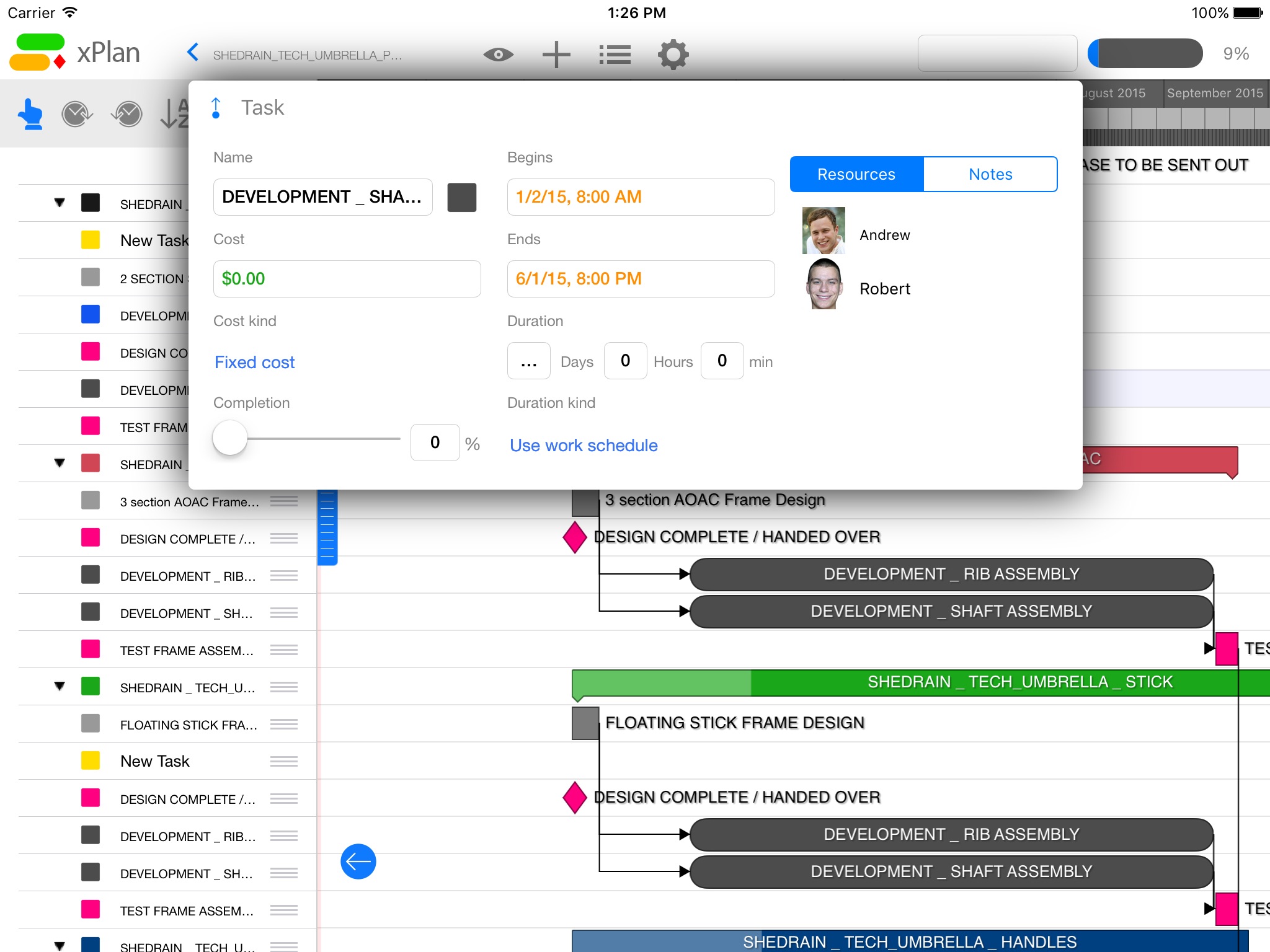The width and height of the screenshot is (1270, 952).
Task: Click the battery status icon
Action: pos(1248,12)
